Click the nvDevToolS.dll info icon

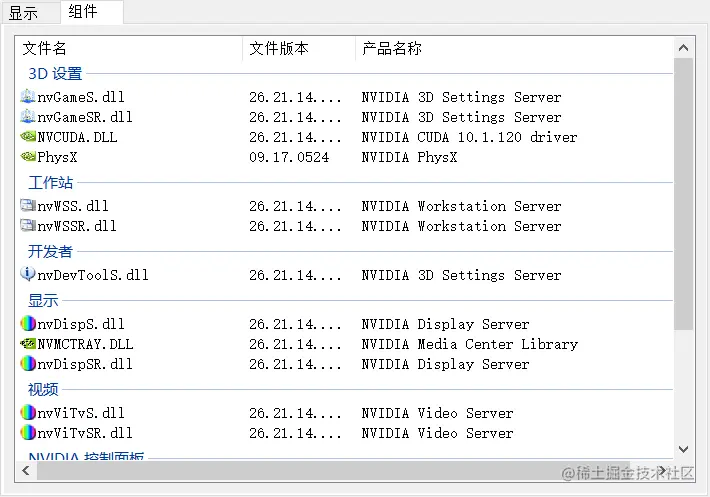[x=28, y=274]
